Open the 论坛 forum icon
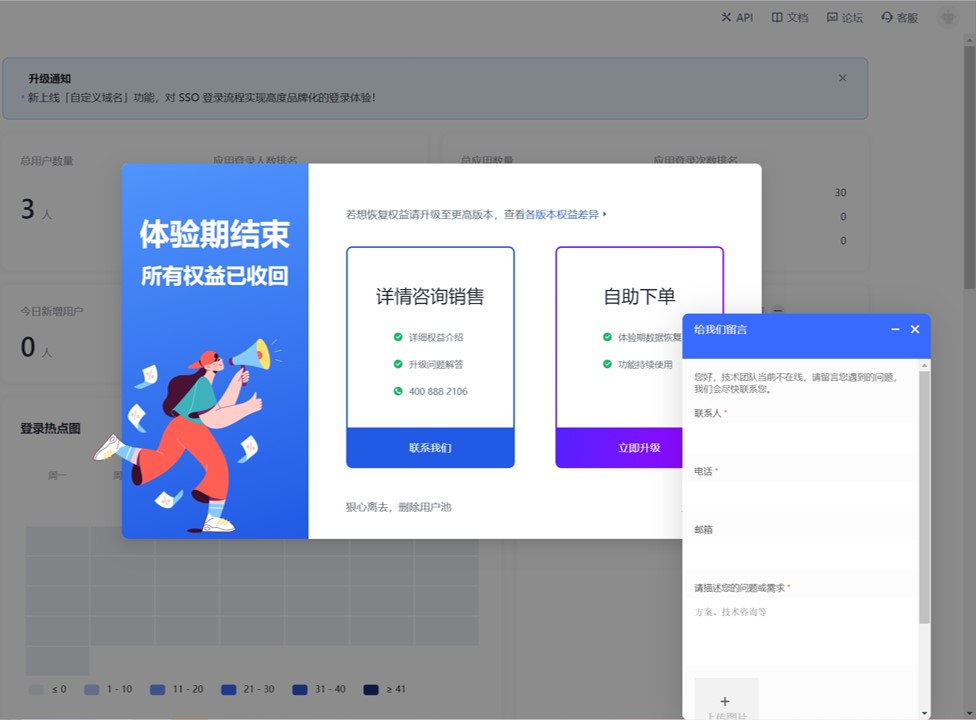This screenshot has height=720, width=976. point(832,18)
